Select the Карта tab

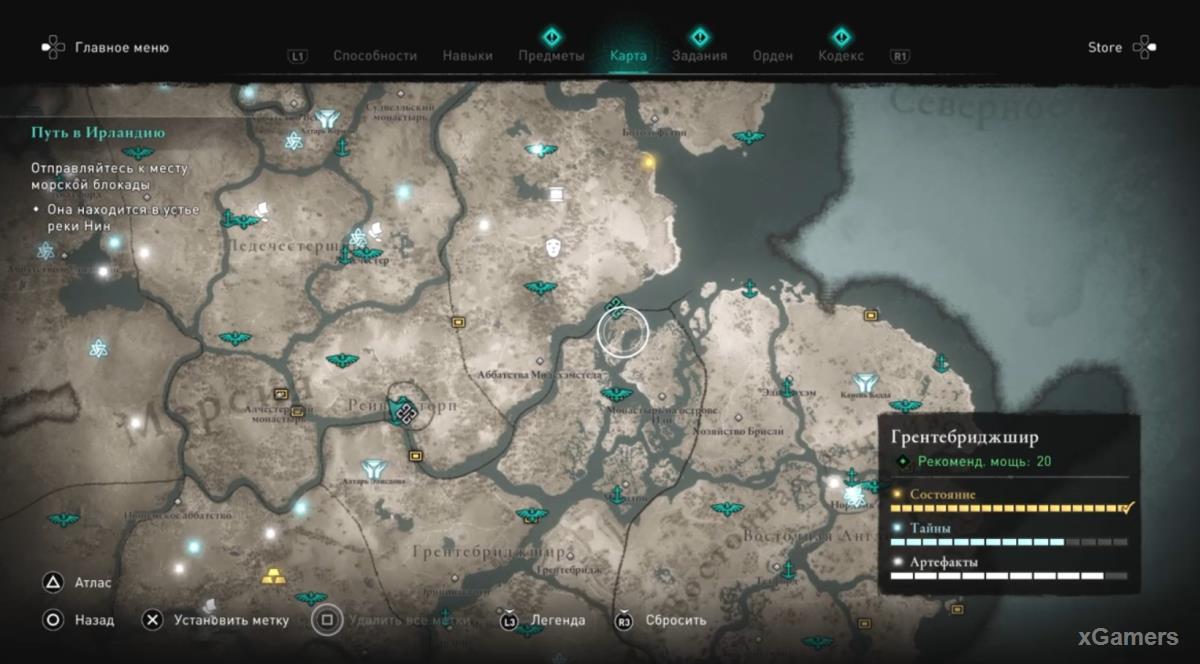pyautogui.click(x=628, y=56)
